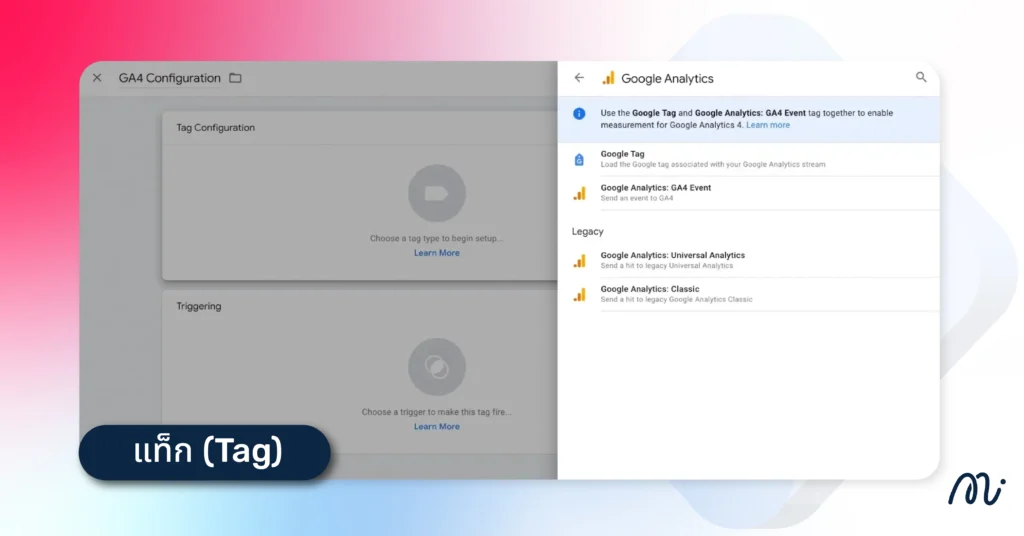Click the GA4 Configuration tag name

[x=170, y=78]
